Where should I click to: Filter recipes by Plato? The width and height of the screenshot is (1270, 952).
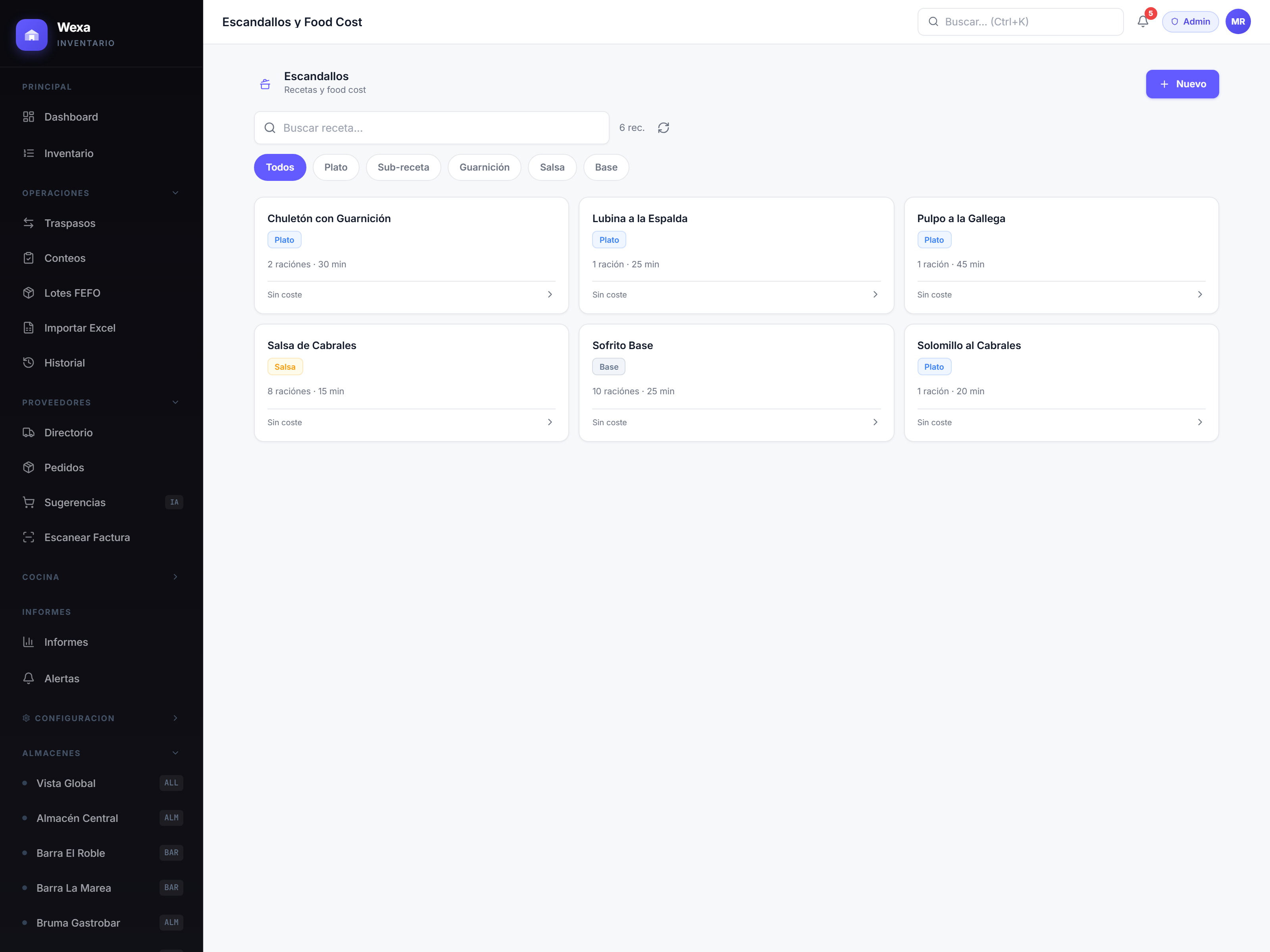click(336, 167)
